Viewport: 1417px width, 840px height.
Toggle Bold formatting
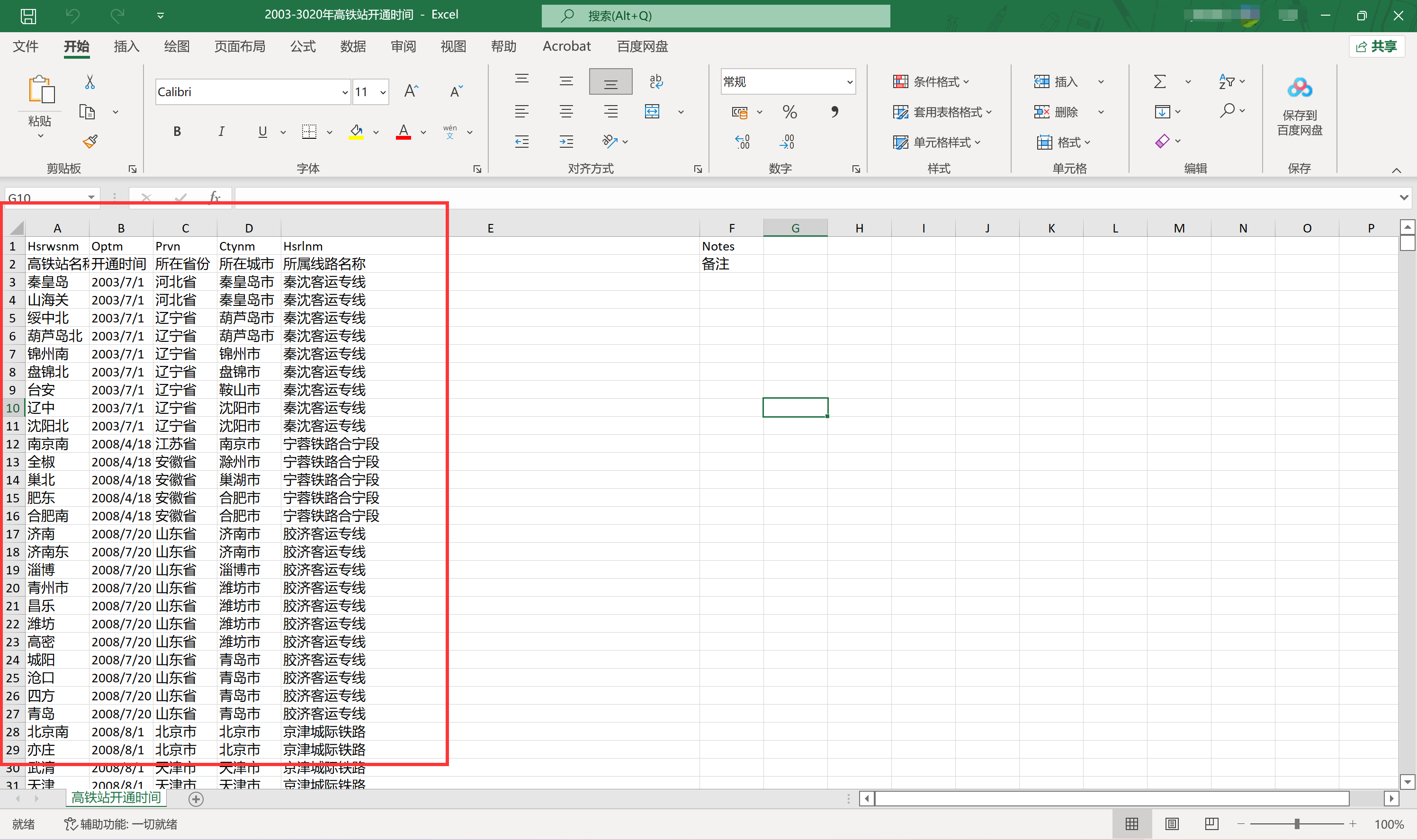[177, 131]
